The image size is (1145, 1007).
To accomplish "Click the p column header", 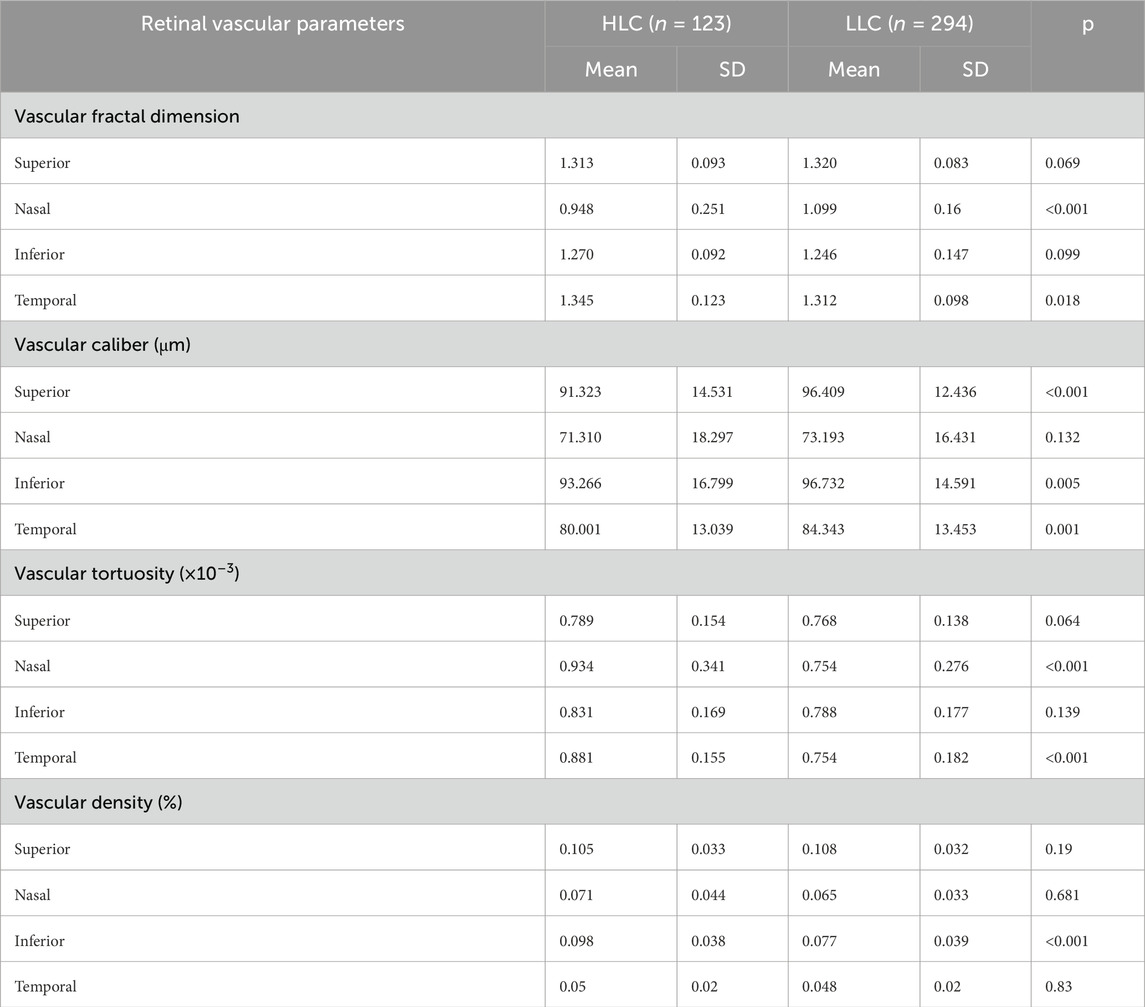I will tap(1087, 24).
